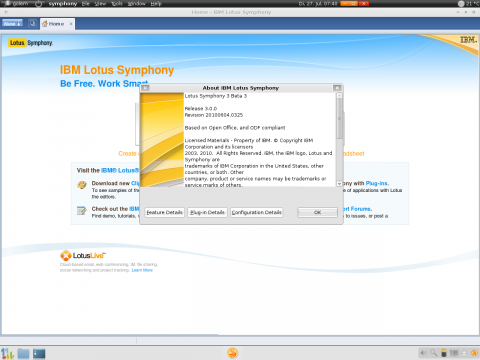The height and width of the screenshot is (360, 480).
Task: Open the file manager folder taskbar icon
Action: tap(23, 353)
